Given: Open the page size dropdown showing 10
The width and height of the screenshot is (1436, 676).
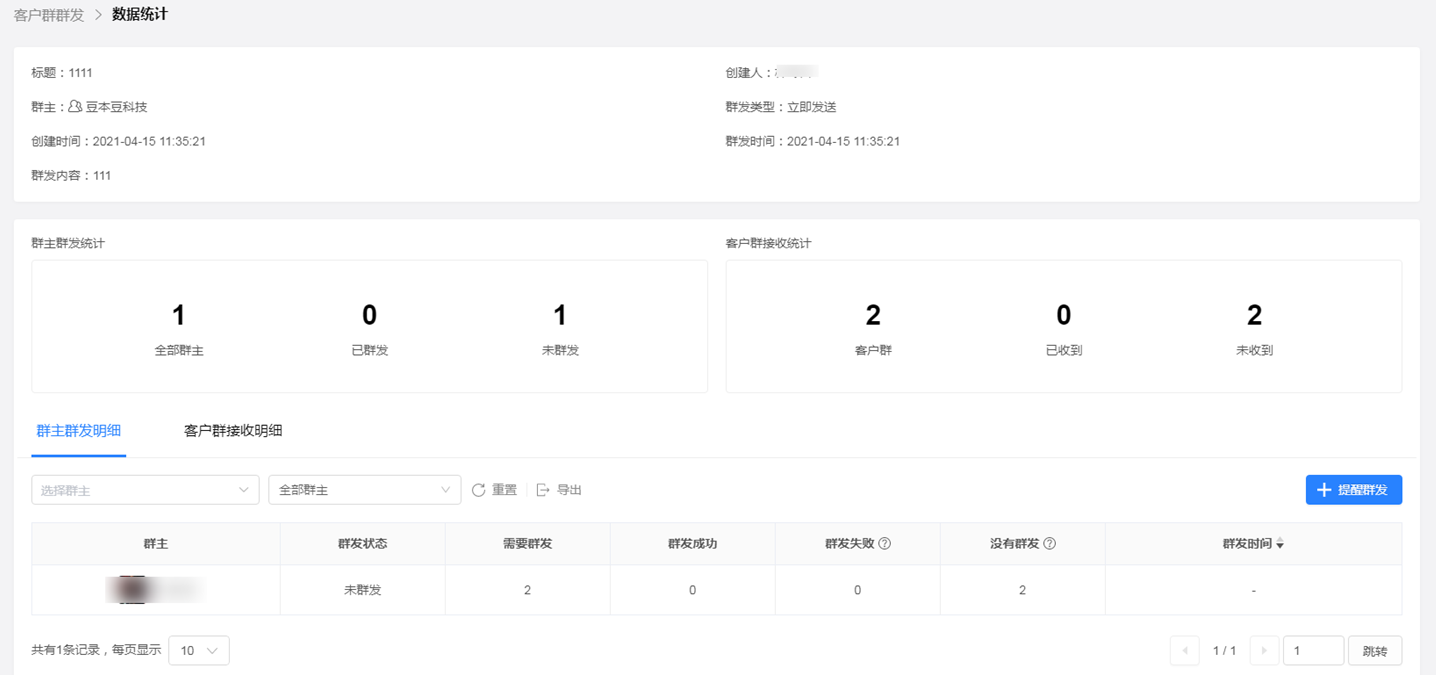Looking at the screenshot, I should [x=199, y=651].
